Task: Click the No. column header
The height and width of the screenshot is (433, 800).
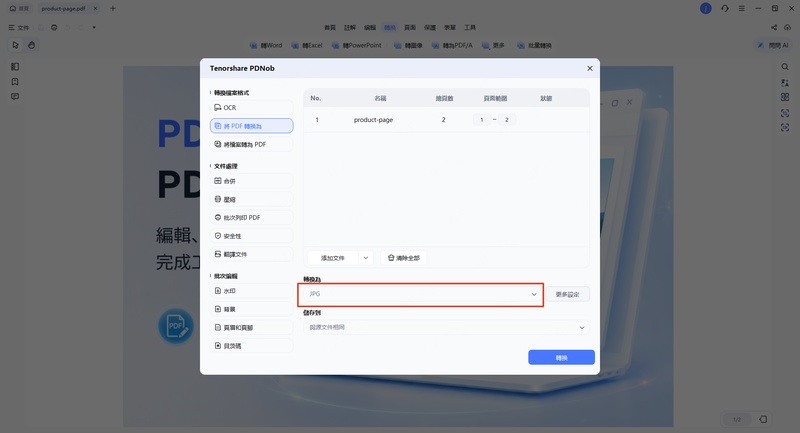Action: [x=315, y=98]
